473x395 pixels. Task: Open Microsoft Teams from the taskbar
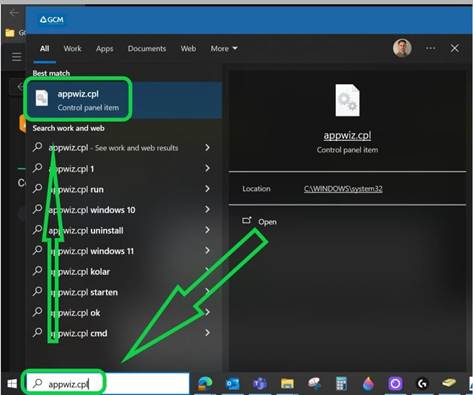click(260, 384)
